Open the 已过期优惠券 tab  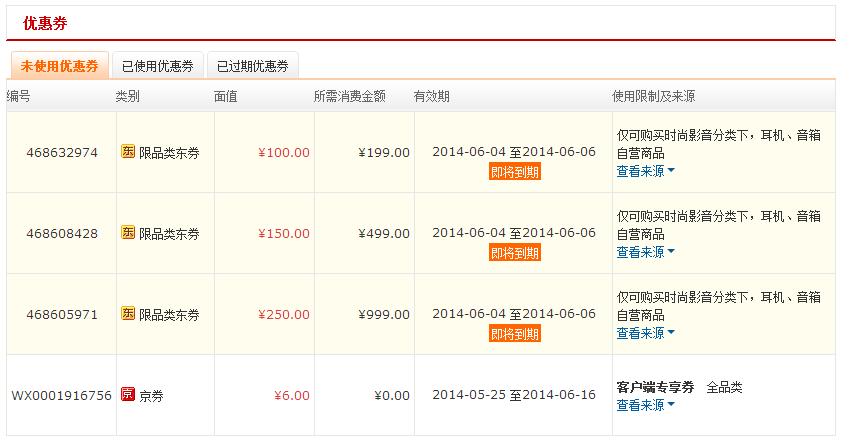click(x=252, y=66)
